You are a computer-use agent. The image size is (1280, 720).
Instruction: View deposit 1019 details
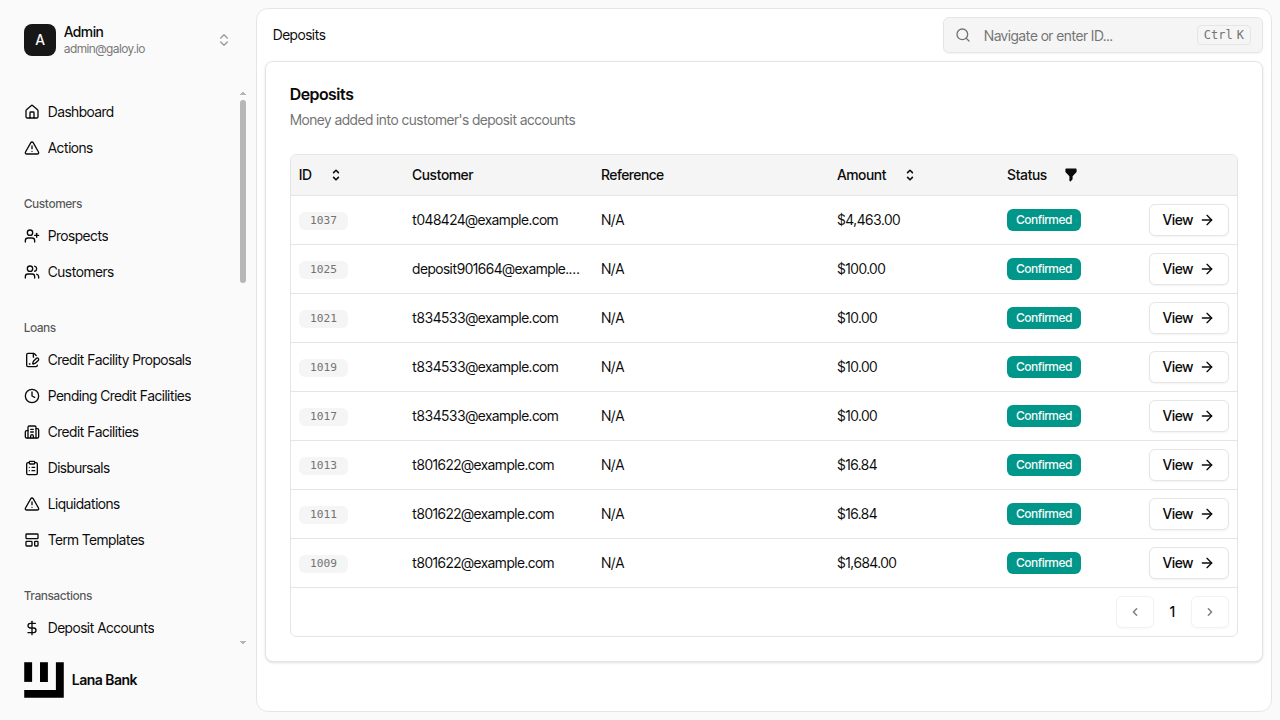(x=1188, y=367)
